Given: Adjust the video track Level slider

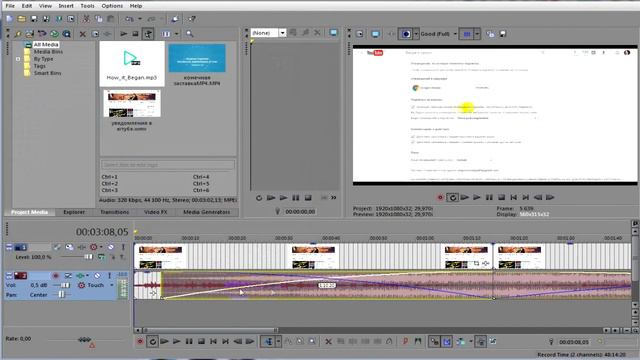Looking at the screenshot, I should [88, 257].
